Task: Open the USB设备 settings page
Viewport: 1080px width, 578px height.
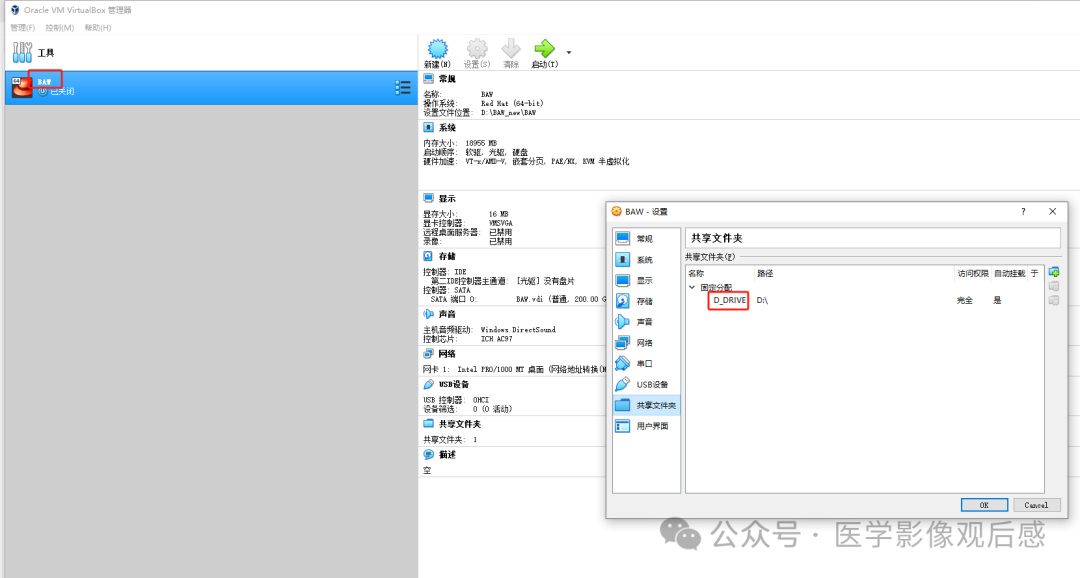Action: click(x=645, y=383)
